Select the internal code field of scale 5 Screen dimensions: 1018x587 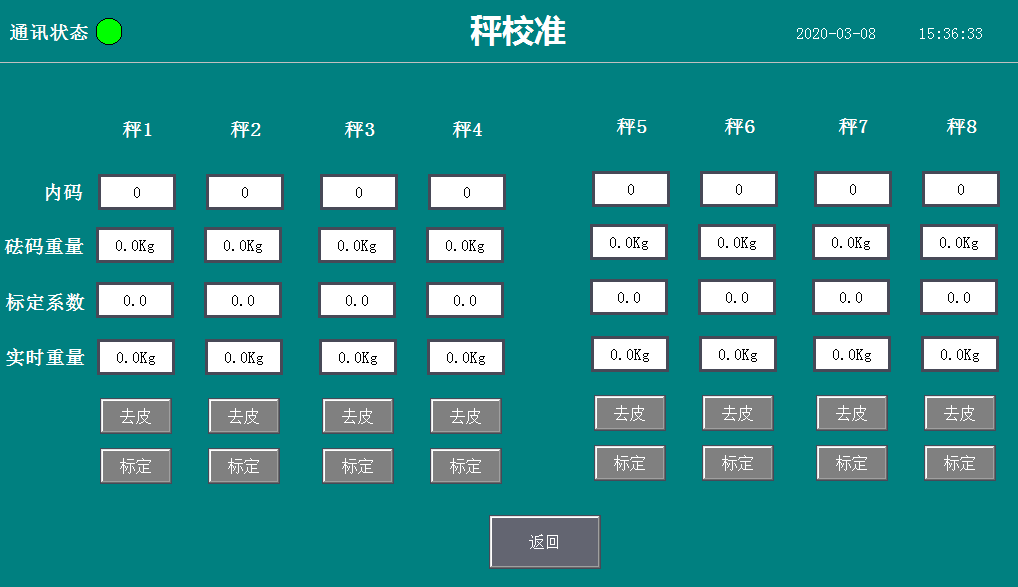630,189
